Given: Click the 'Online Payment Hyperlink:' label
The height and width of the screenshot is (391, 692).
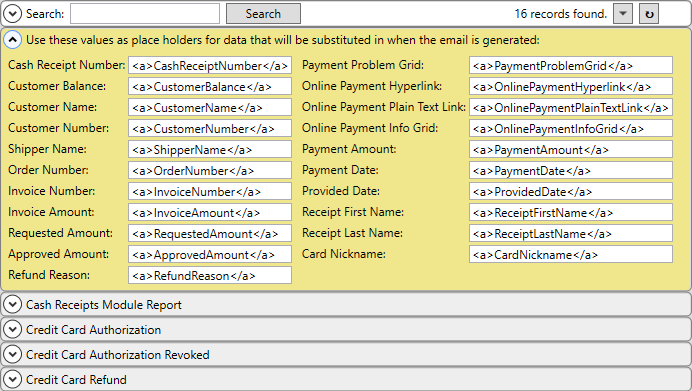Looking at the screenshot, I should (372, 86).
